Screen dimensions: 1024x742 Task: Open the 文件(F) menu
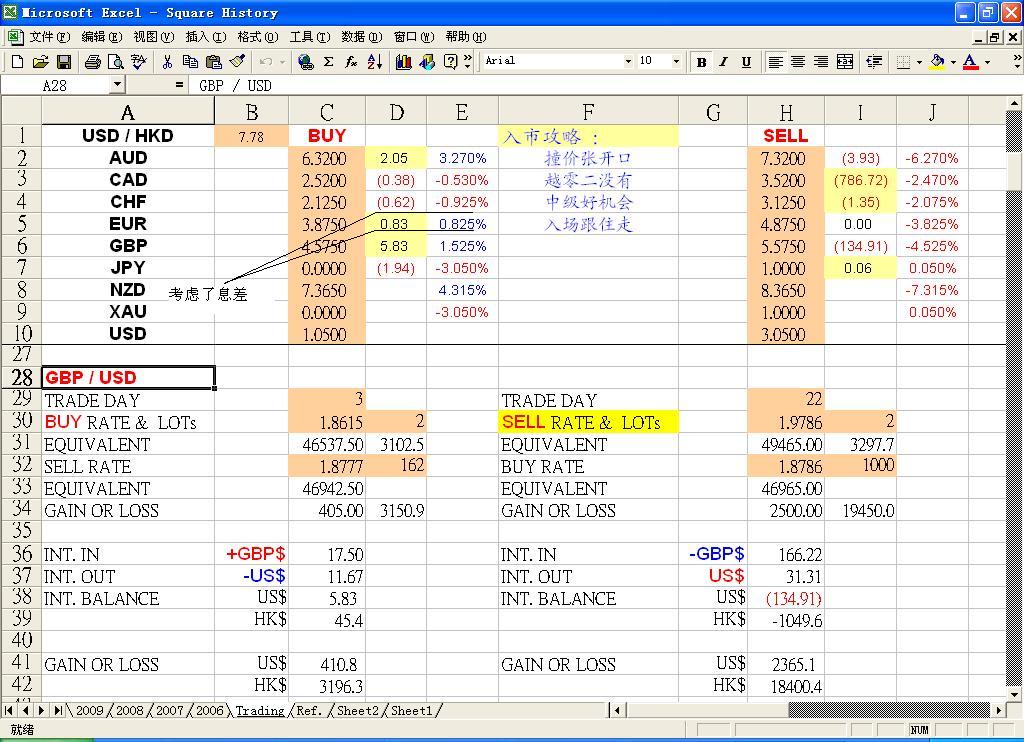[49, 37]
